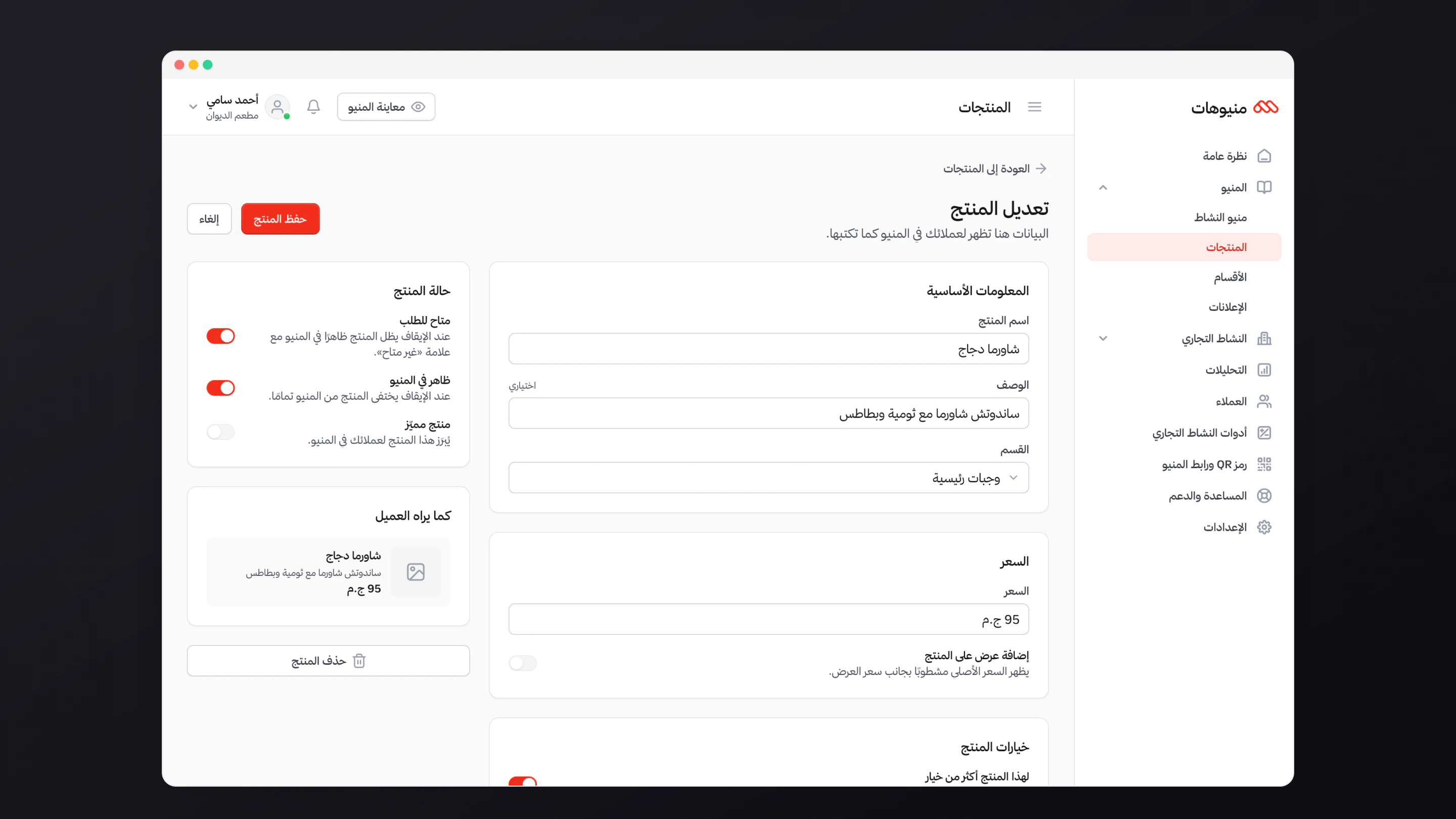Open the QR code icon
The width and height of the screenshot is (1456, 819).
point(1264,464)
